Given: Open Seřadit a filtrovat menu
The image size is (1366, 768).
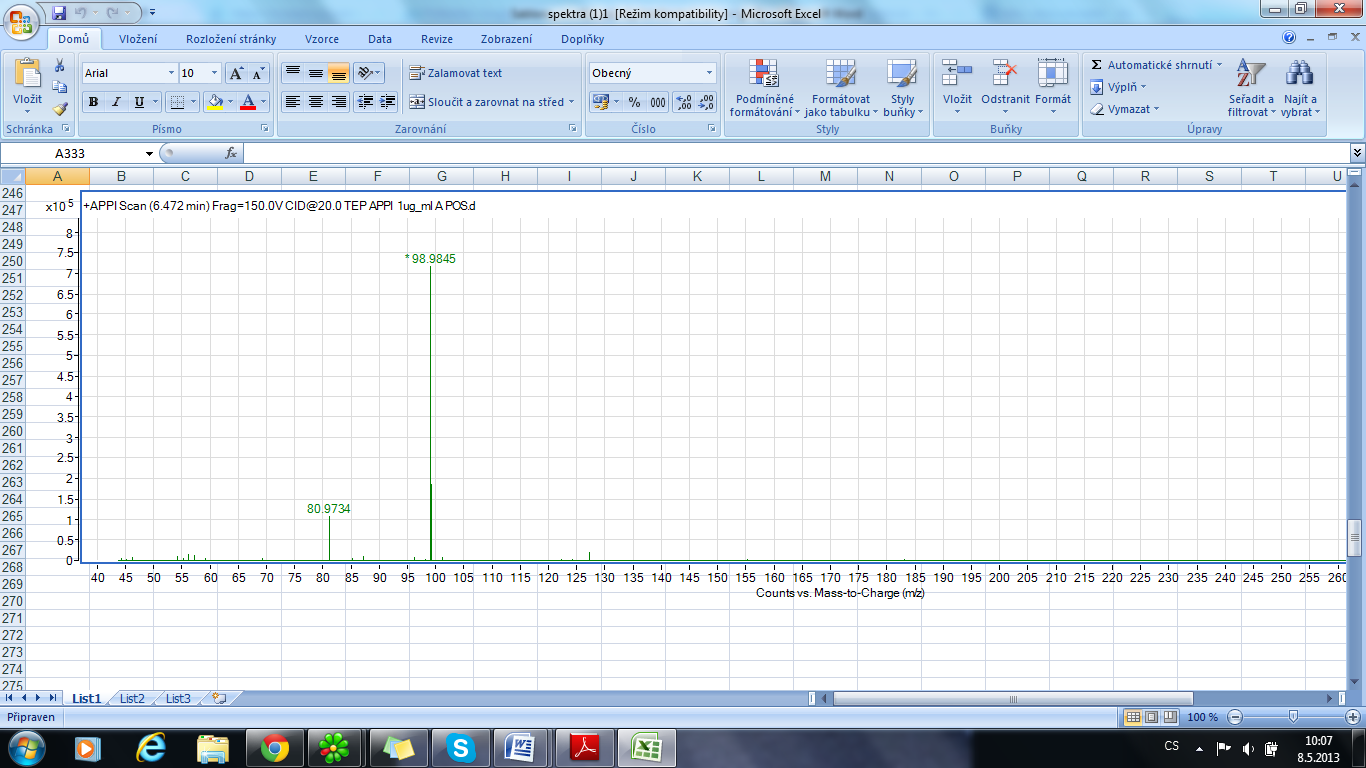Looking at the screenshot, I should point(1251,88).
